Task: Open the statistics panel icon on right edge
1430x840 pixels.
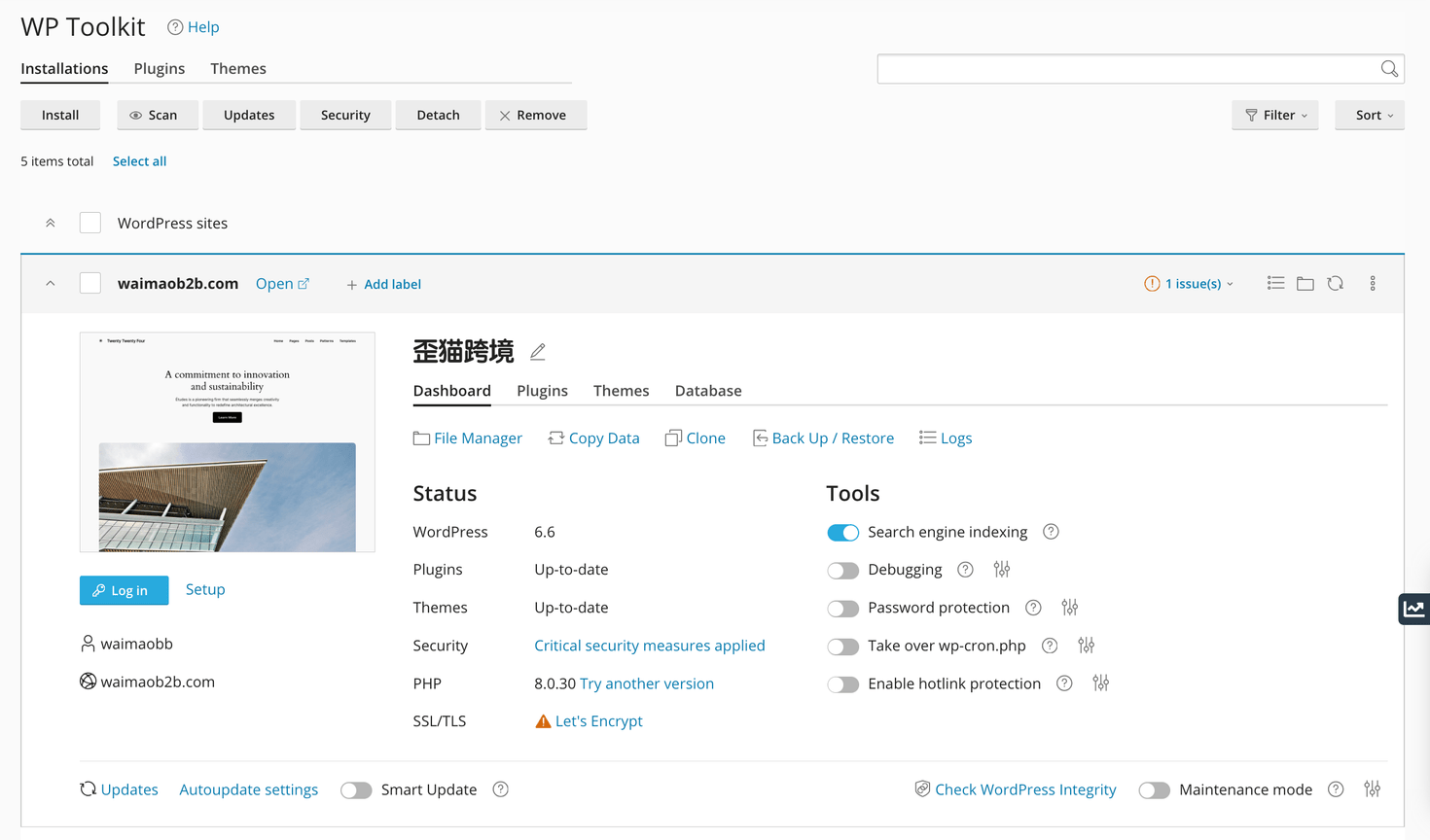Action: [x=1413, y=609]
